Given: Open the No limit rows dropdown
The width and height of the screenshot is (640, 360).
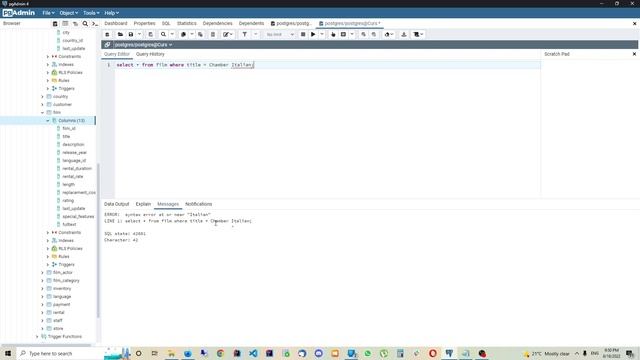Looking at the screenshot, I should click(x=280, y=34).
